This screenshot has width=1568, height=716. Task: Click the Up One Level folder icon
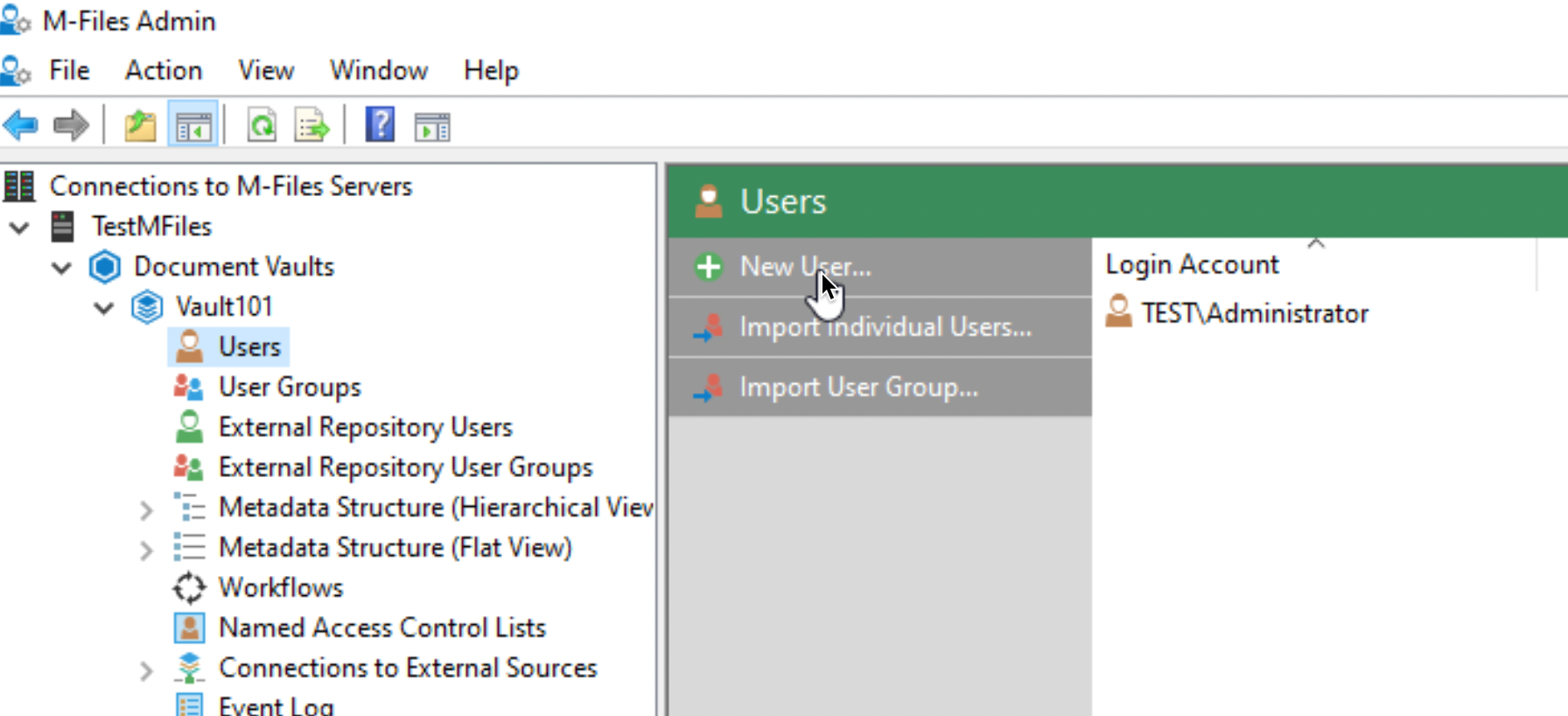click(140, 126)
